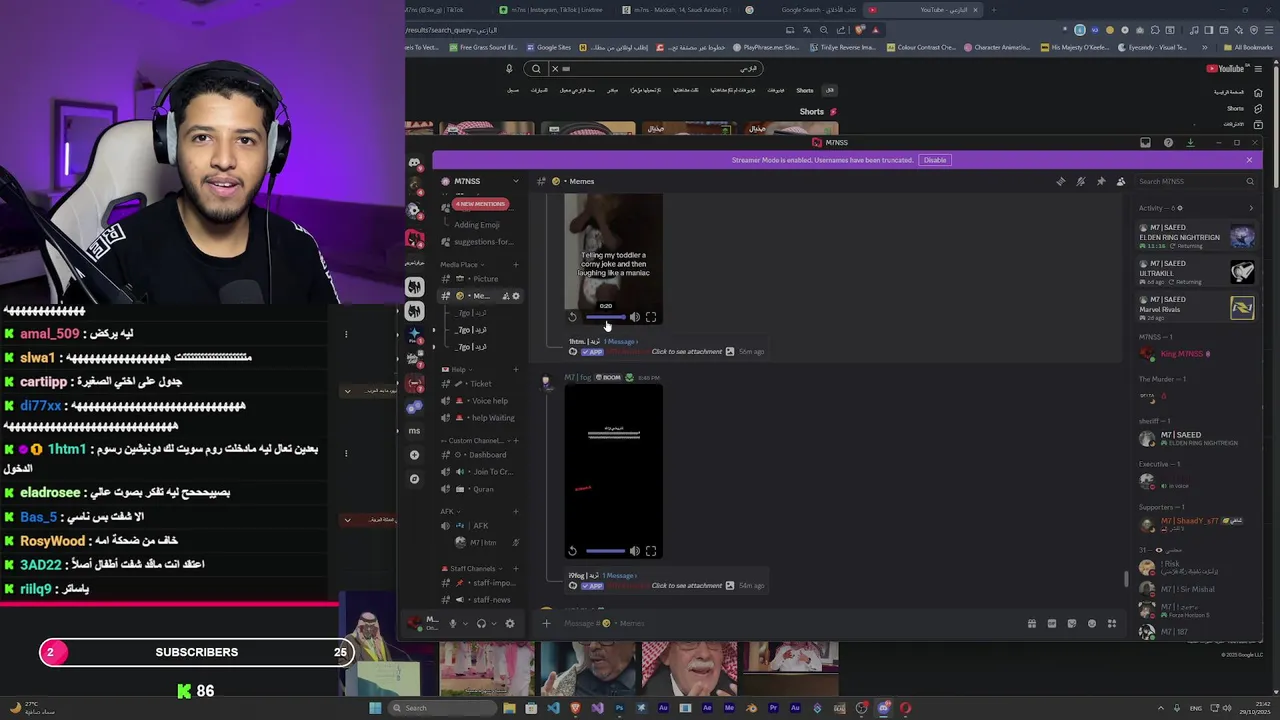Click the plus attach button in message bar
Viewport: 1280px width, 720px height.
click(x=546, y=623)
